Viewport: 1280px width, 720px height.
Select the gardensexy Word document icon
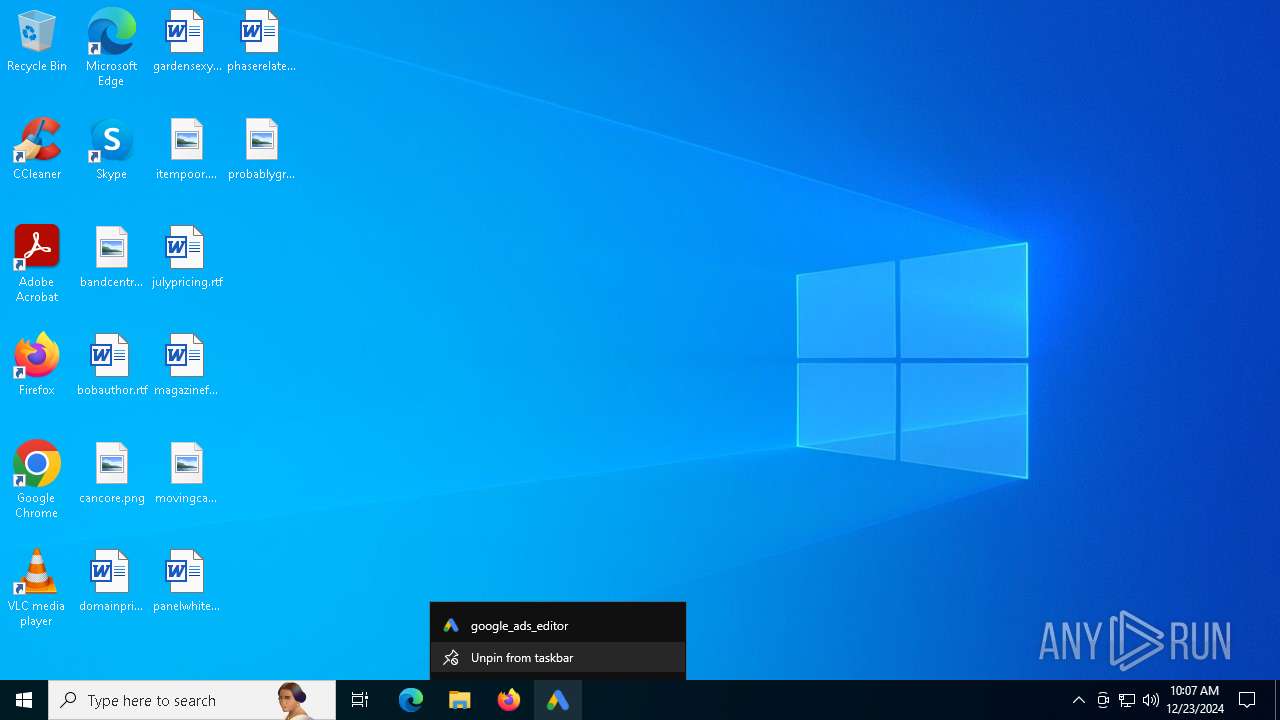click(x=186, y=42)
